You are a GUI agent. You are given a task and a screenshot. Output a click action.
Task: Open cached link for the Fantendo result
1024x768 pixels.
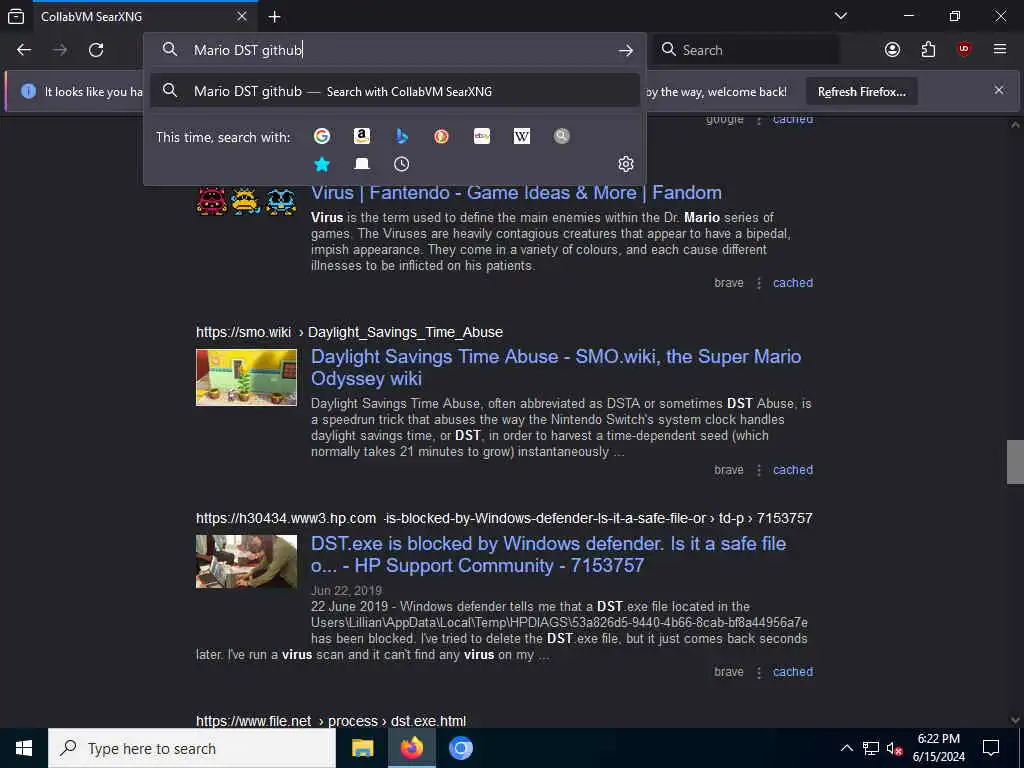pos(793,283)
